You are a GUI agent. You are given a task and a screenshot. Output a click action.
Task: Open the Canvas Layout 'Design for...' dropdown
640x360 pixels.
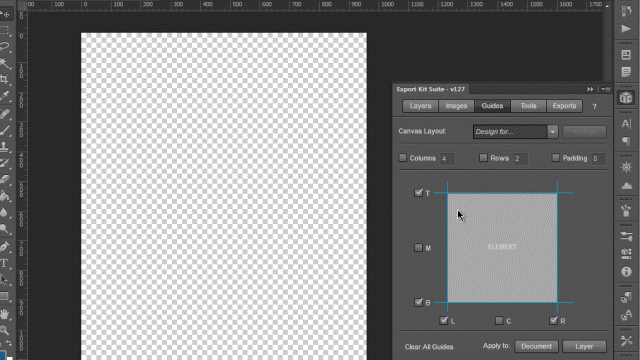pyautogui.click(x=515, y=131)
